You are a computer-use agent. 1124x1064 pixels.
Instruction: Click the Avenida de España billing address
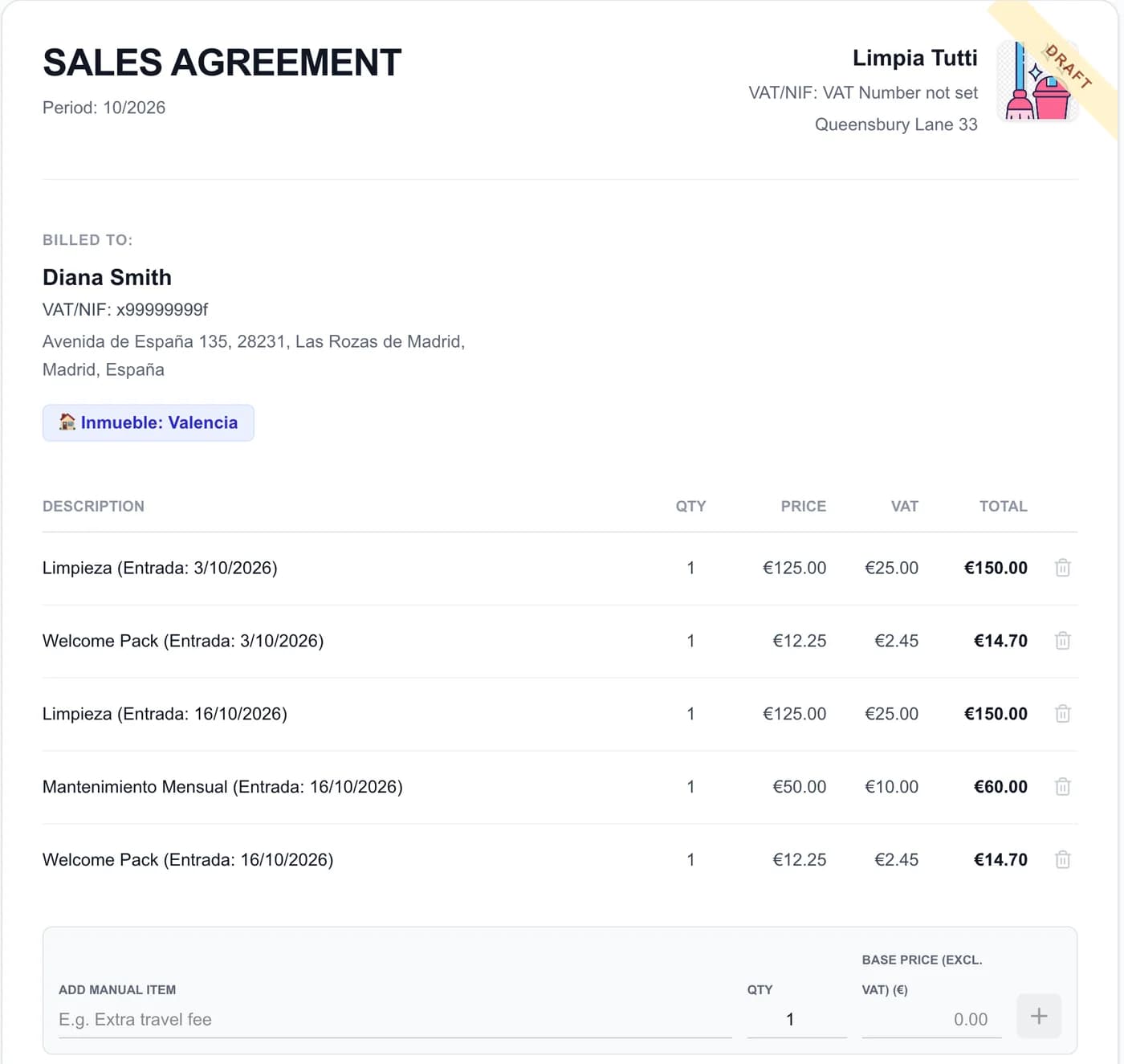click(x=254, y=356)
